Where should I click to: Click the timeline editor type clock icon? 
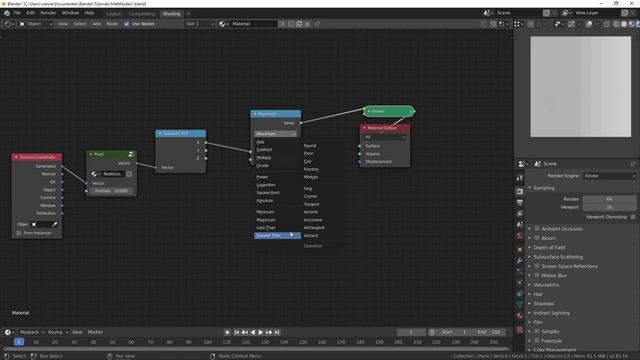pos(7,332)
